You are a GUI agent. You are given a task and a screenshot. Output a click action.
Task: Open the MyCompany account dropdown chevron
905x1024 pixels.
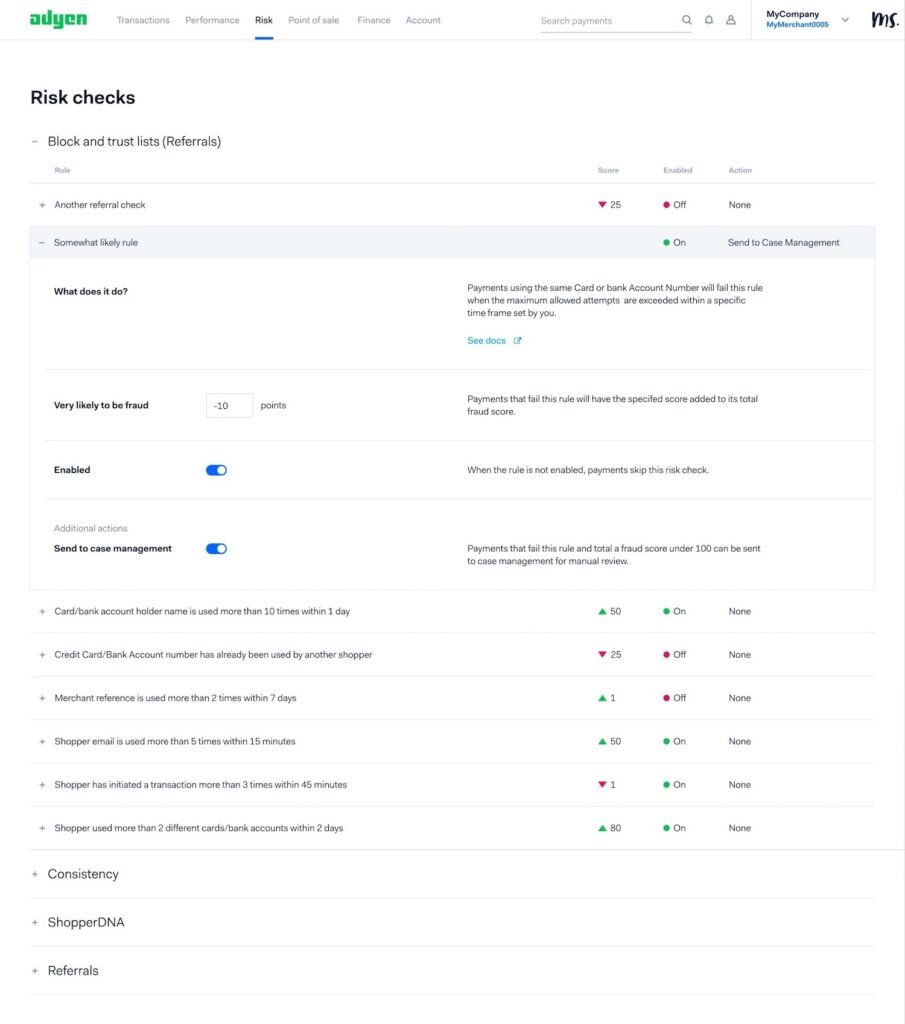pos(845,20)
